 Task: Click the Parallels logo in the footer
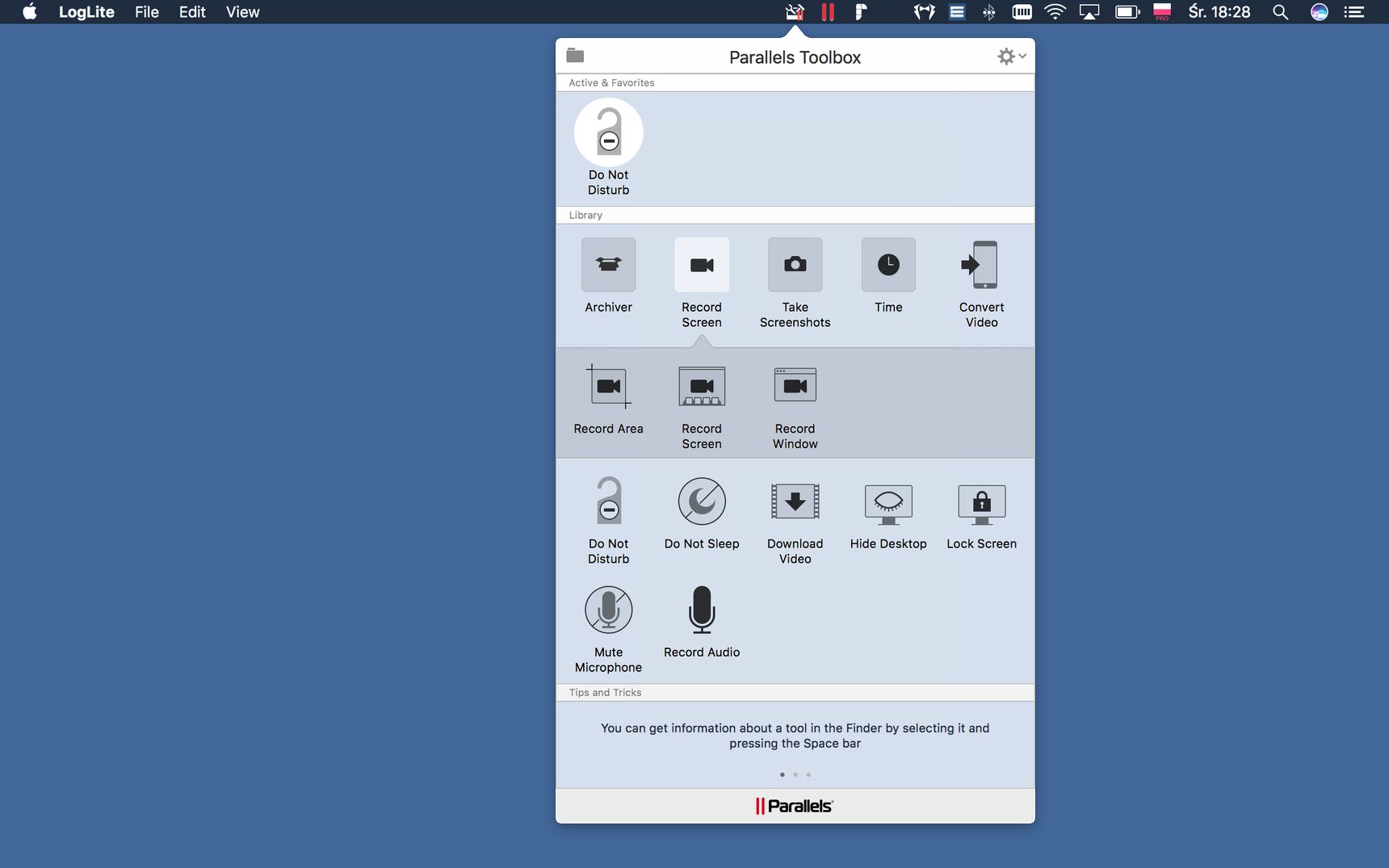pos(795,806)
